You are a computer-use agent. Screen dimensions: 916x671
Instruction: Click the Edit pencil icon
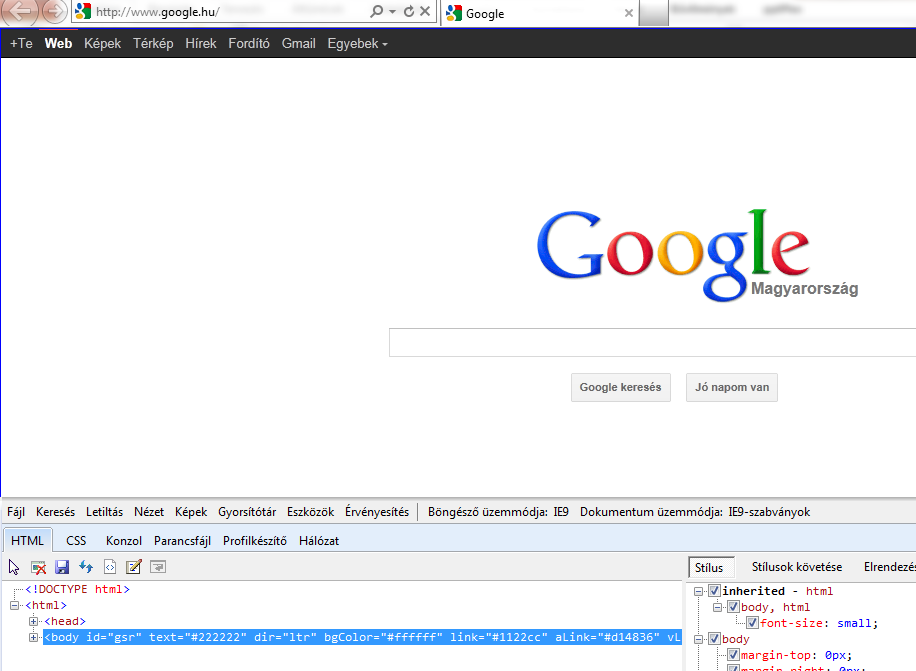pyautogui.click(x=134, y=566)
